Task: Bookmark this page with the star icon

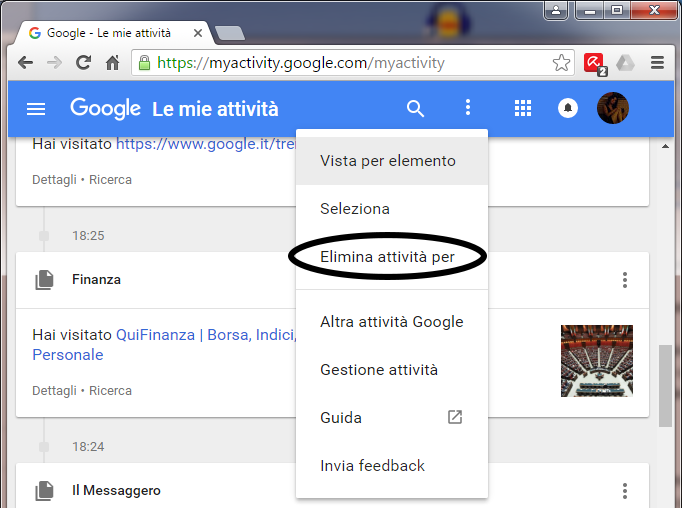Action: (561, 63)
